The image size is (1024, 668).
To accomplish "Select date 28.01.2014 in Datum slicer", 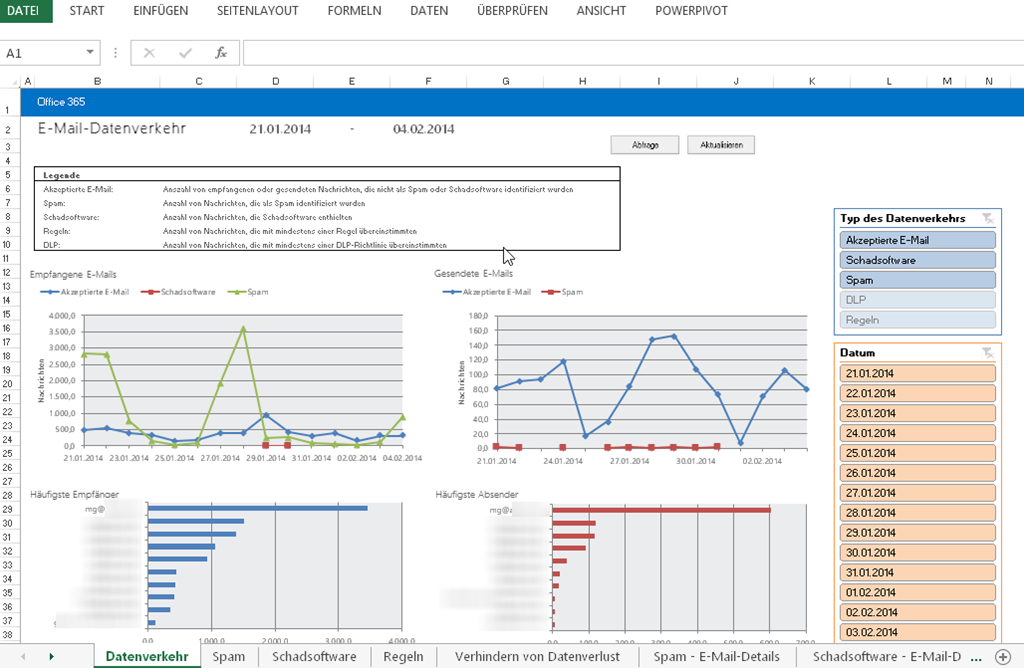I will click(918, 513).
